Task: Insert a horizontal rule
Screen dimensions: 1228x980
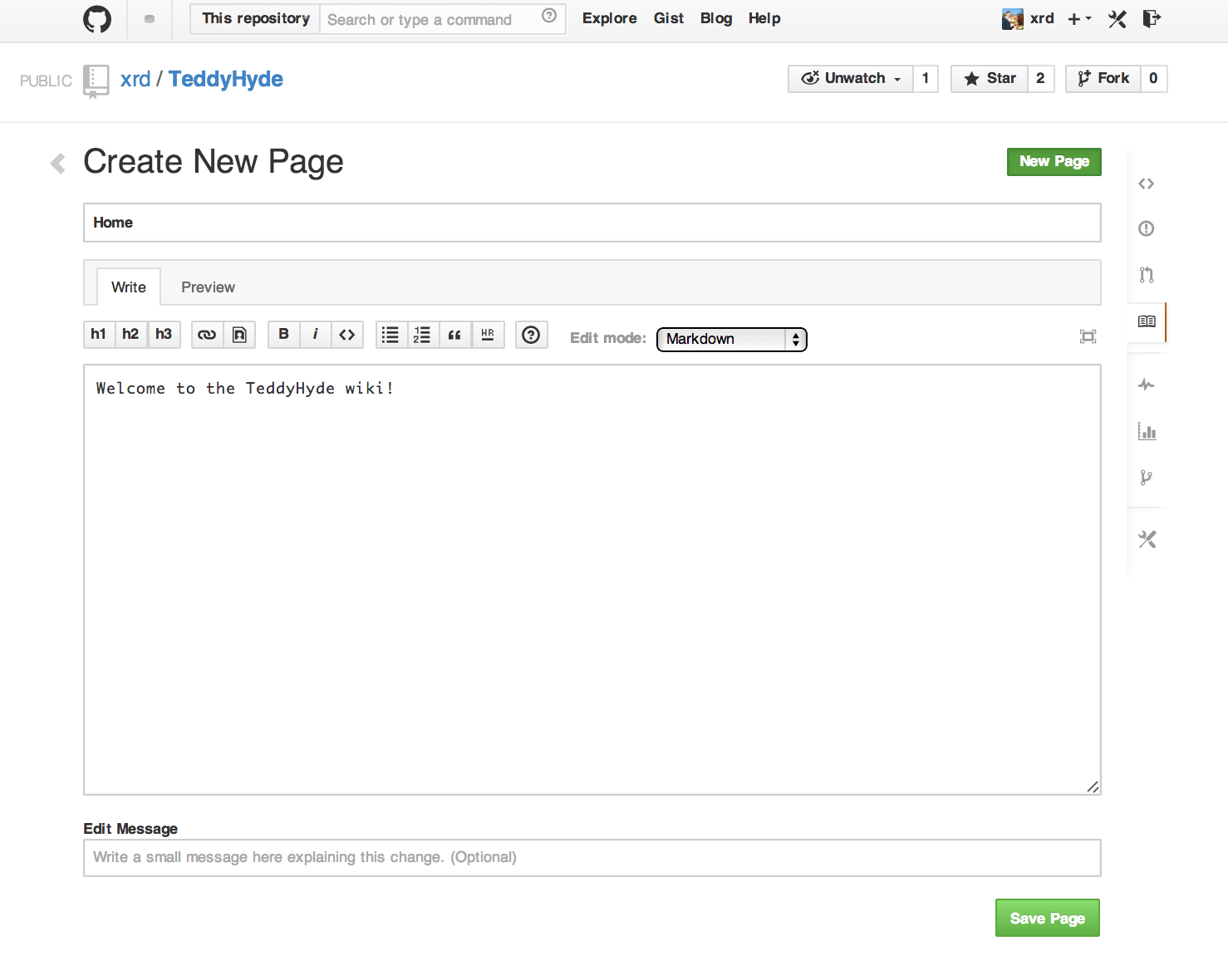Action: [488, 335]
